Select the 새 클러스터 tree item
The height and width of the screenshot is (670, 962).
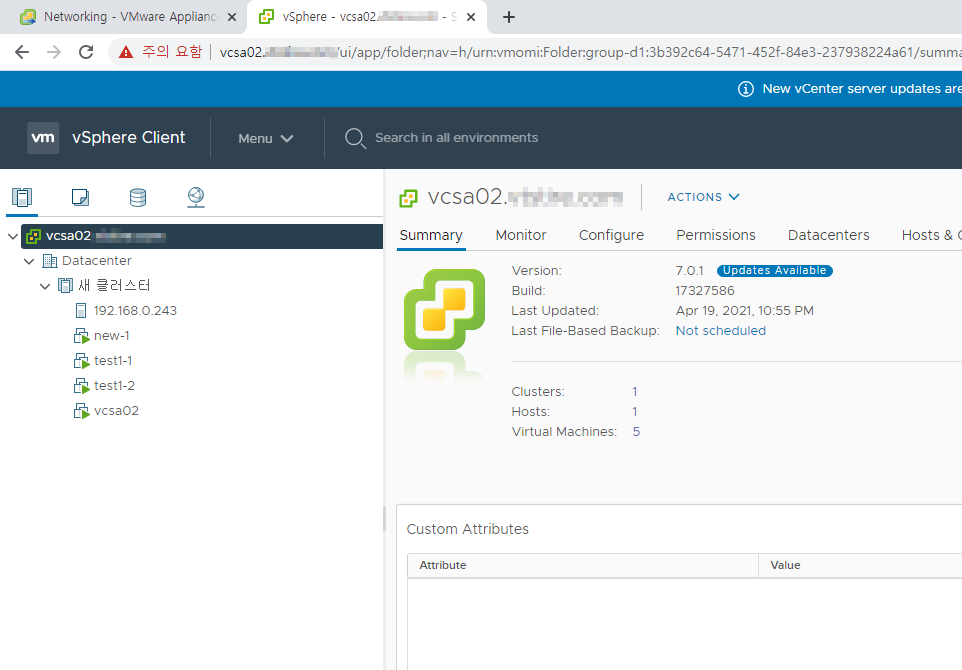pyautogui.click(x=114, y=285)
